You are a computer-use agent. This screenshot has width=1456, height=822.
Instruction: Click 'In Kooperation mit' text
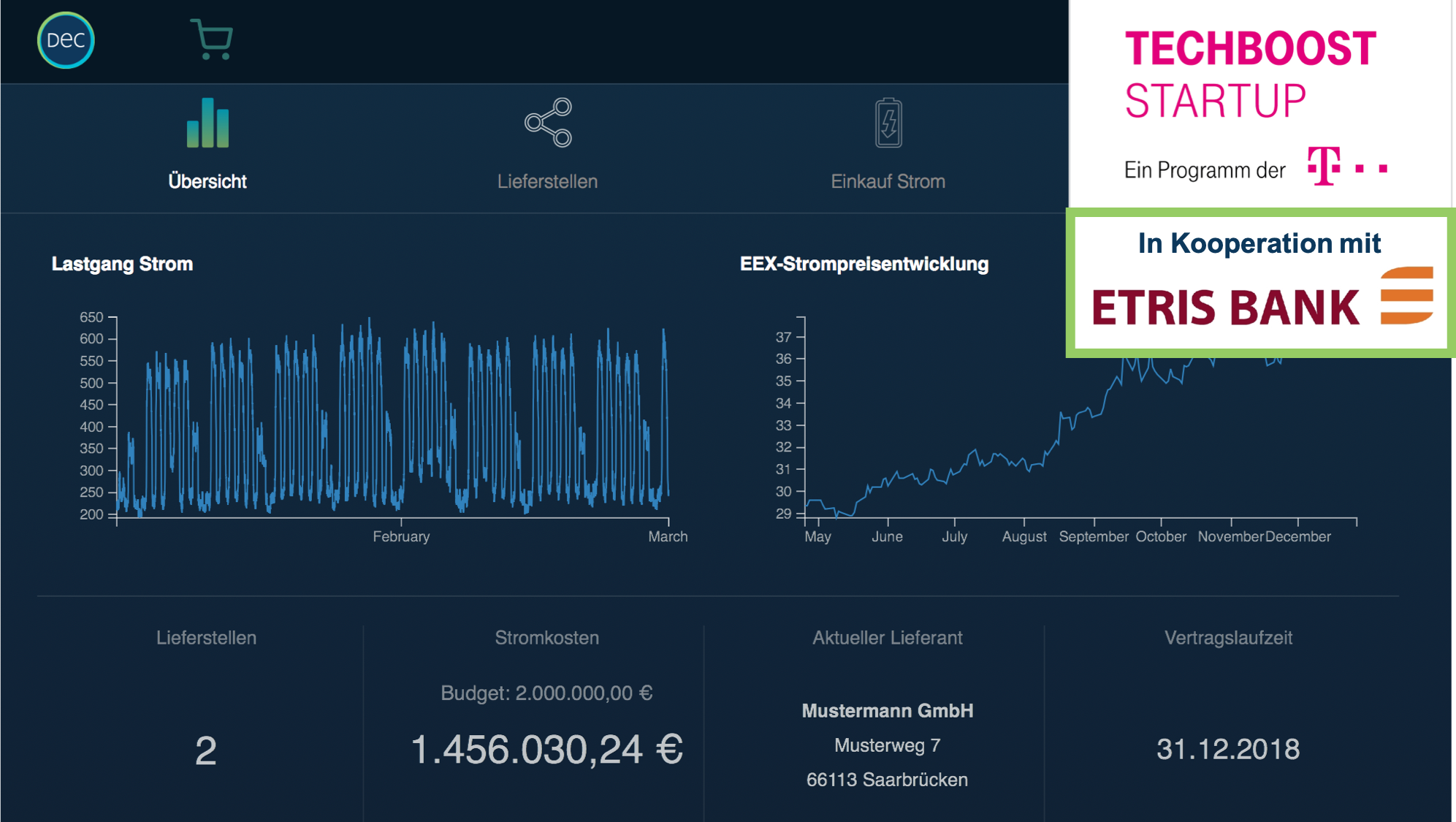coord(1259,243)
